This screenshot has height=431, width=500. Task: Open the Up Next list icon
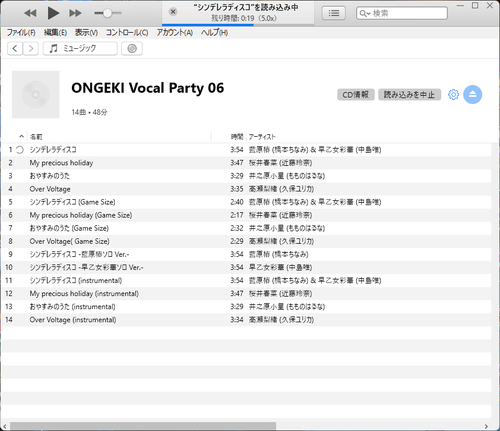coord(334,13)
